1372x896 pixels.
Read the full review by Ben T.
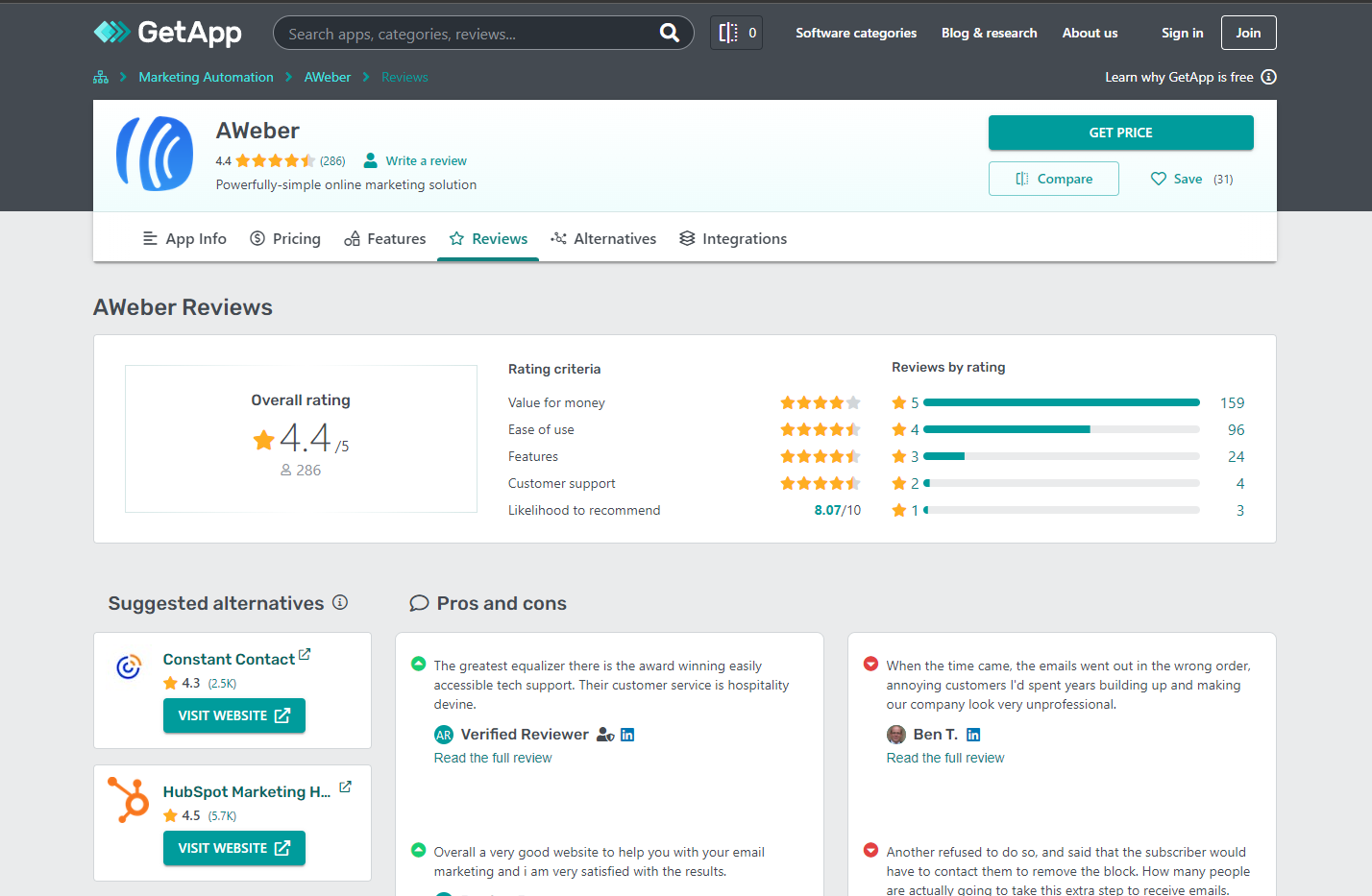coord(945,758)
